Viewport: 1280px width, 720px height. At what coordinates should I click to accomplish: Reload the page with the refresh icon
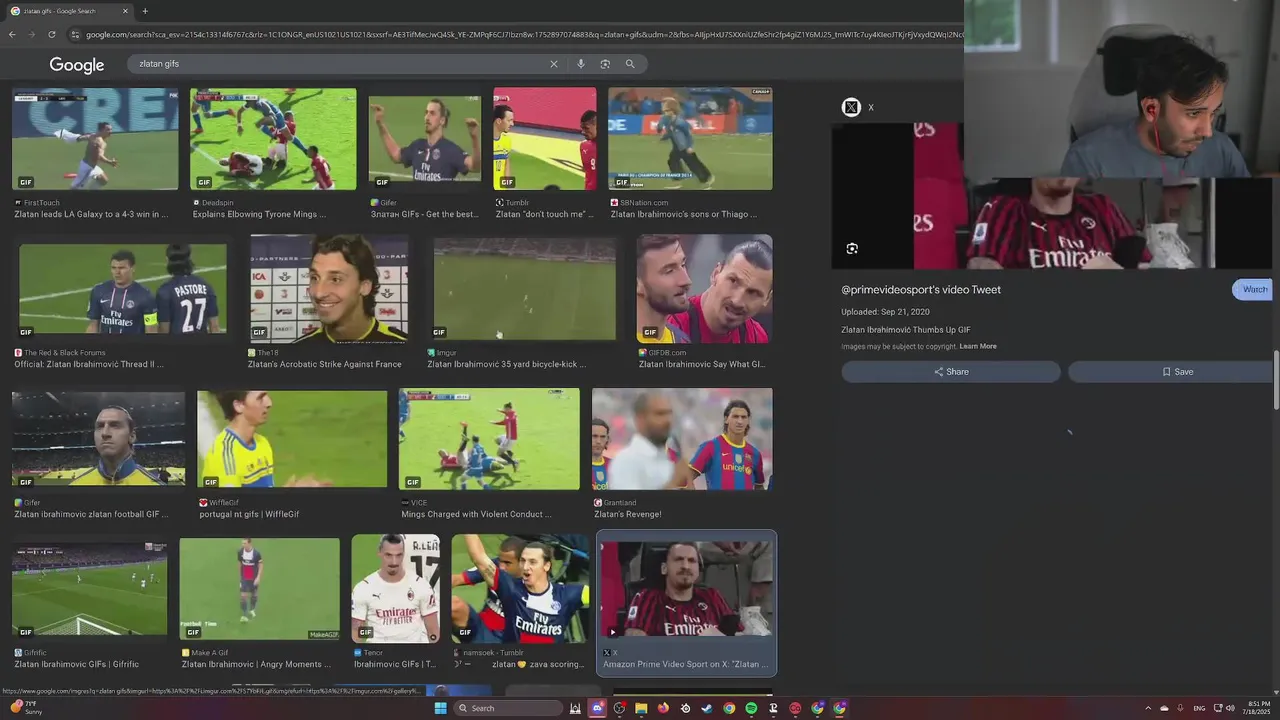52,35
